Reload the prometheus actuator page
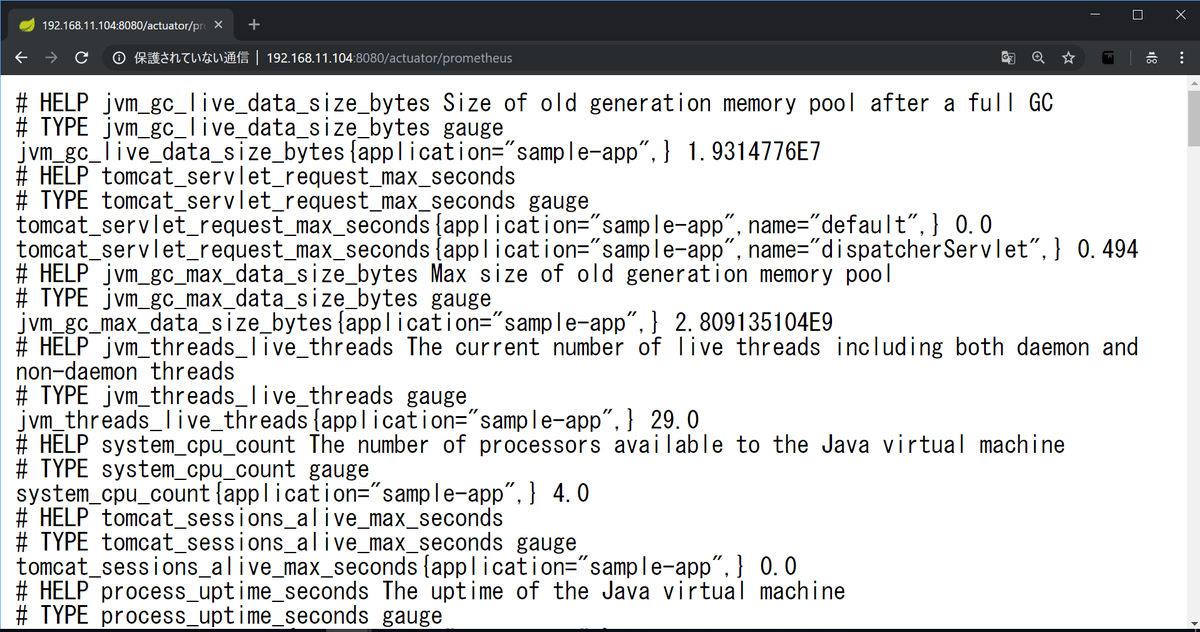 coord(82,58)
